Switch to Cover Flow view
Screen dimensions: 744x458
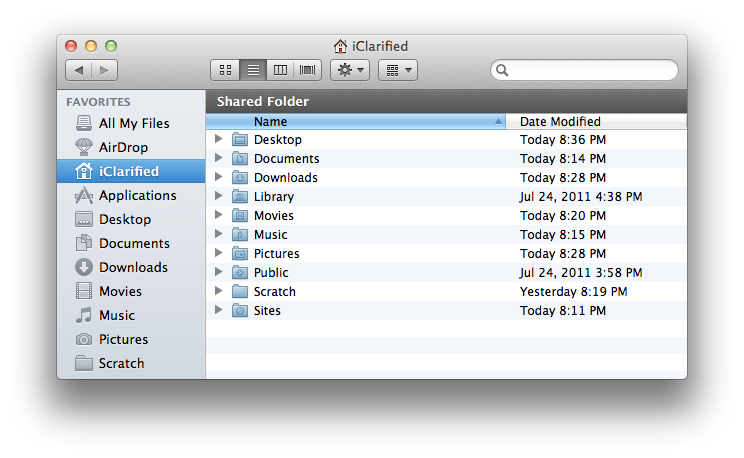[308, 70]
